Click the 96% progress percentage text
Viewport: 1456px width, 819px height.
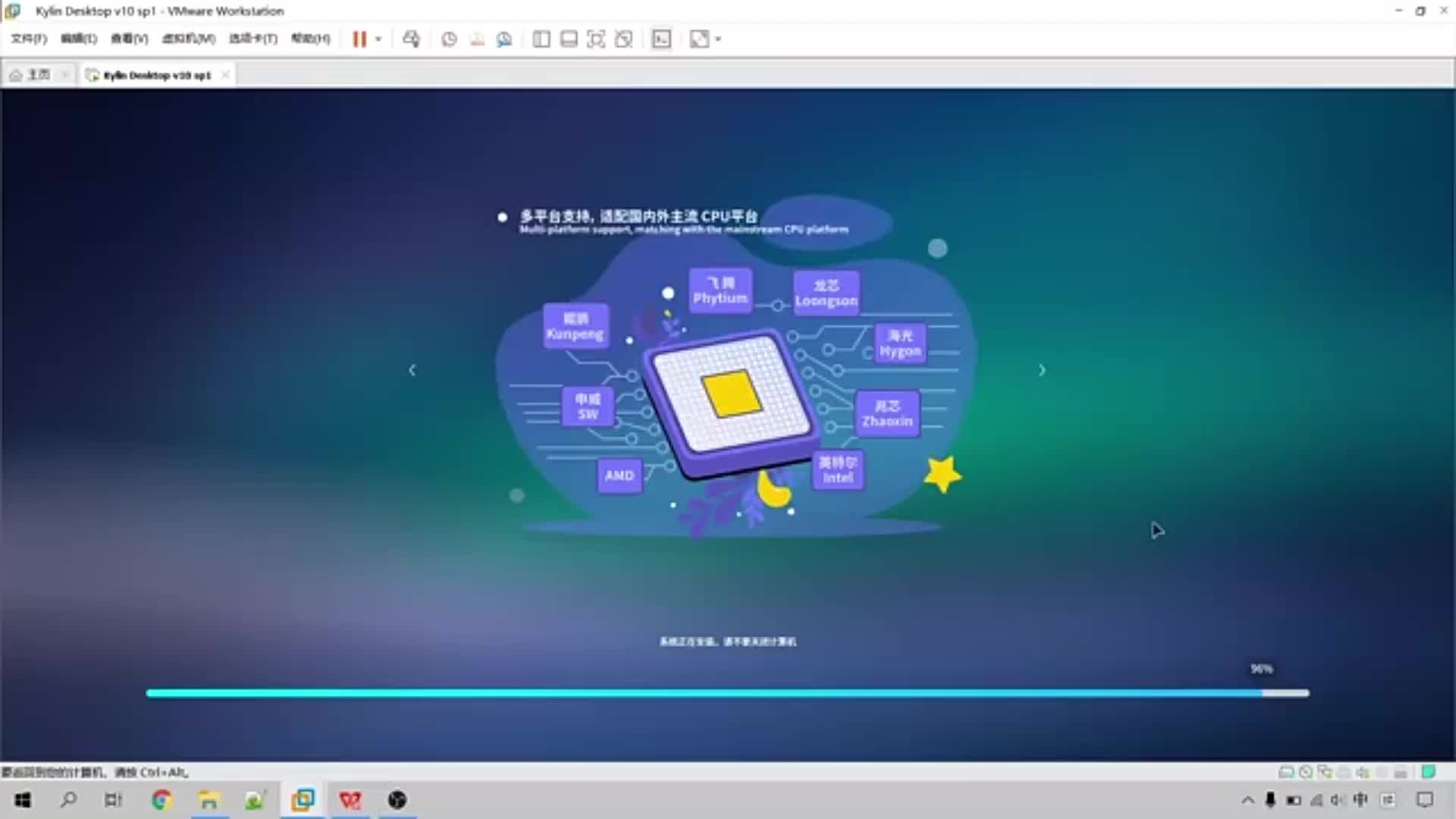1262,669
